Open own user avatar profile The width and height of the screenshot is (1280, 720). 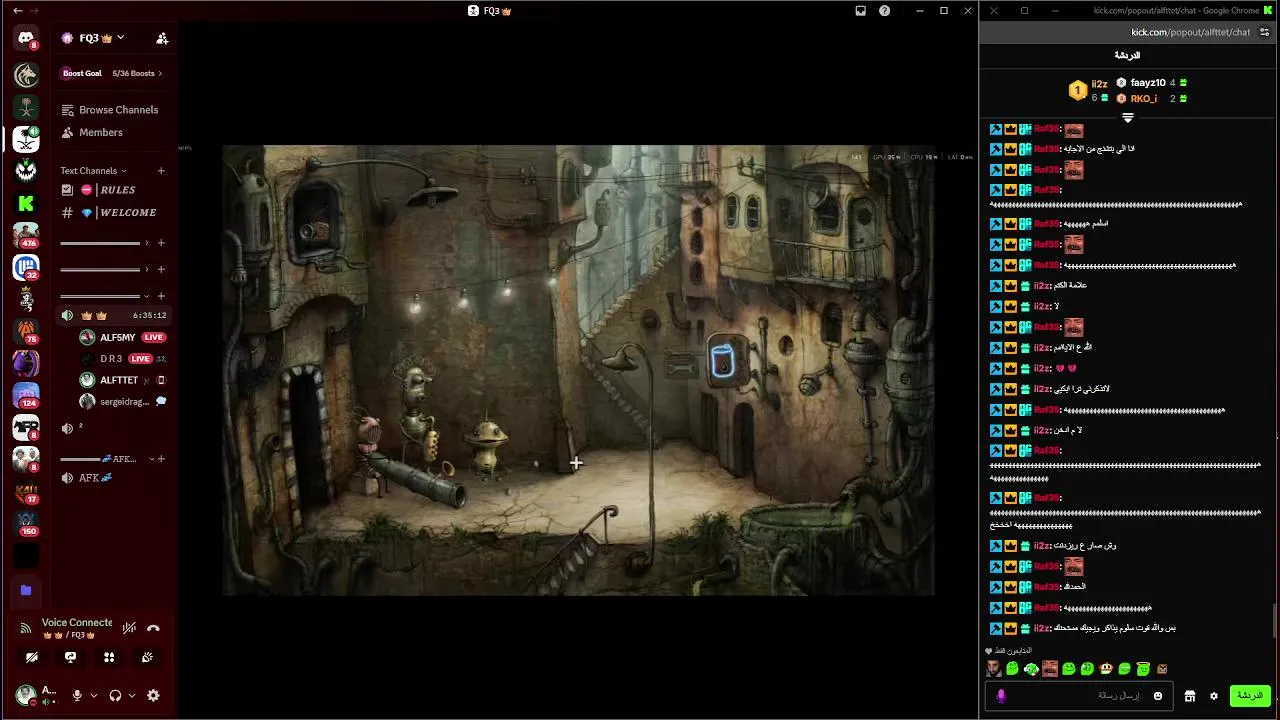26,694
